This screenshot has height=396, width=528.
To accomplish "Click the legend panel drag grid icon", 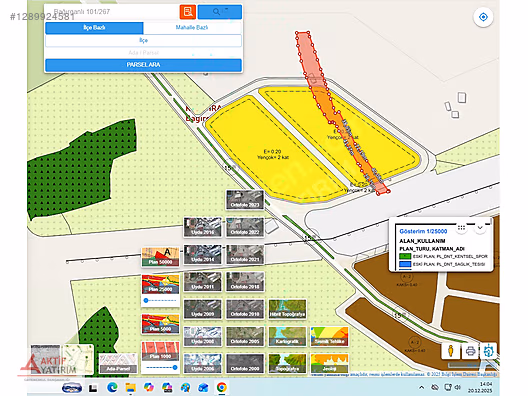I will pyautogui.click(x=461, y=228).
